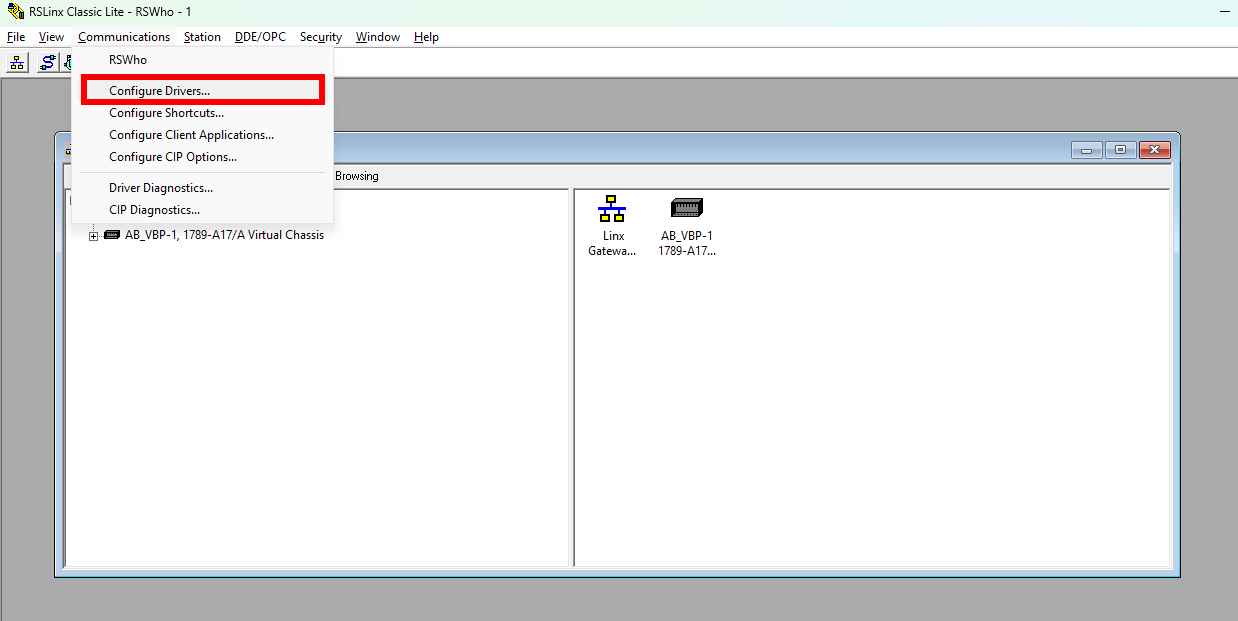Select Configure Drivers... menu entry
This screenshot has height=621, width=1238.
coord(160,91)
